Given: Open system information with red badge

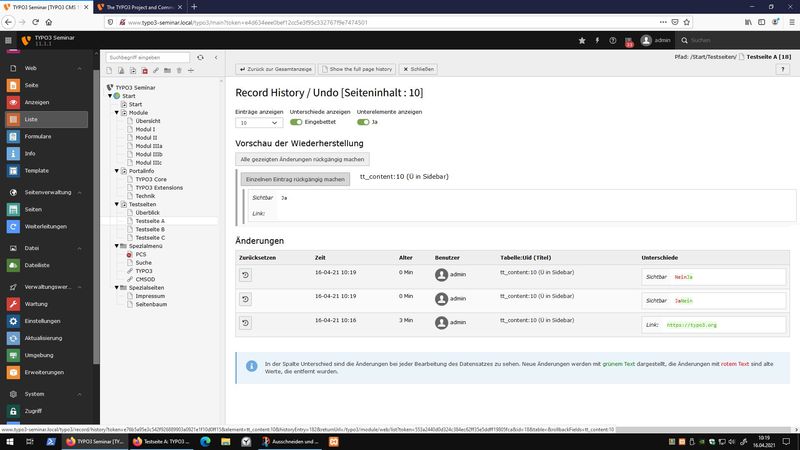Looking at the screenshot, I should (629, 41).
